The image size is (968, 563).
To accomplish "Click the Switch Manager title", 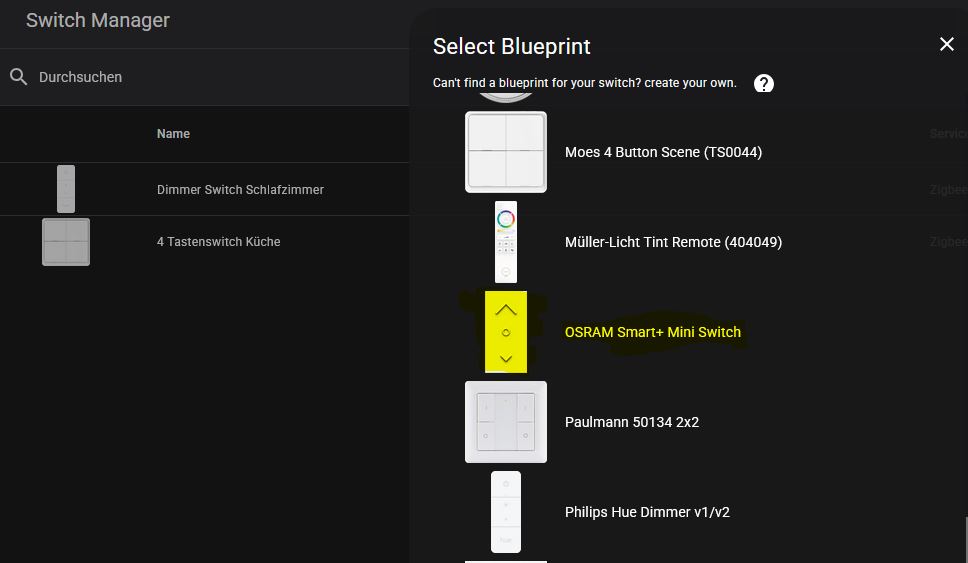I will (x=98, y=20).
